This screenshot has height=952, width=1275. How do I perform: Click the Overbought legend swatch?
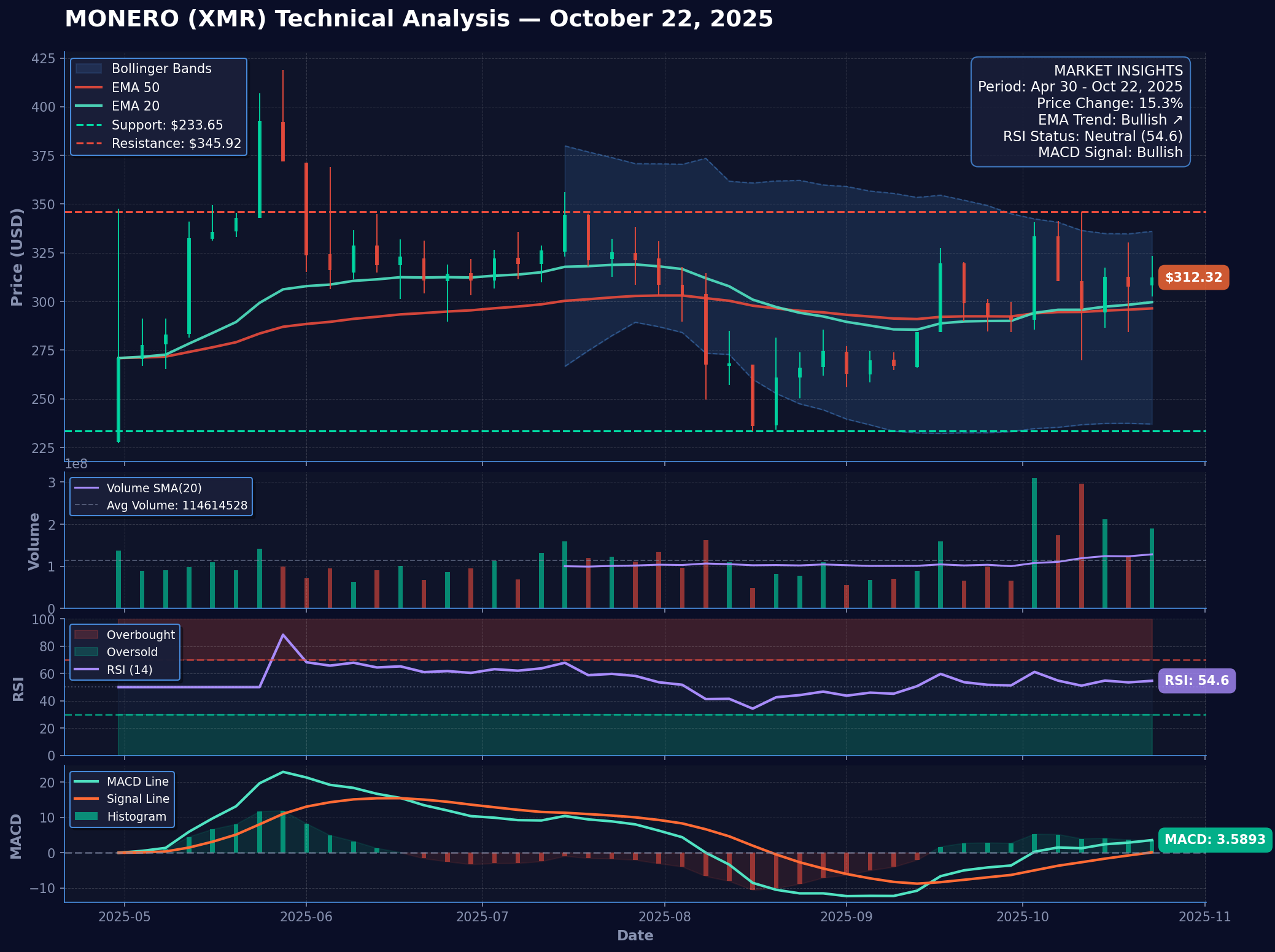tap(85, 635)
